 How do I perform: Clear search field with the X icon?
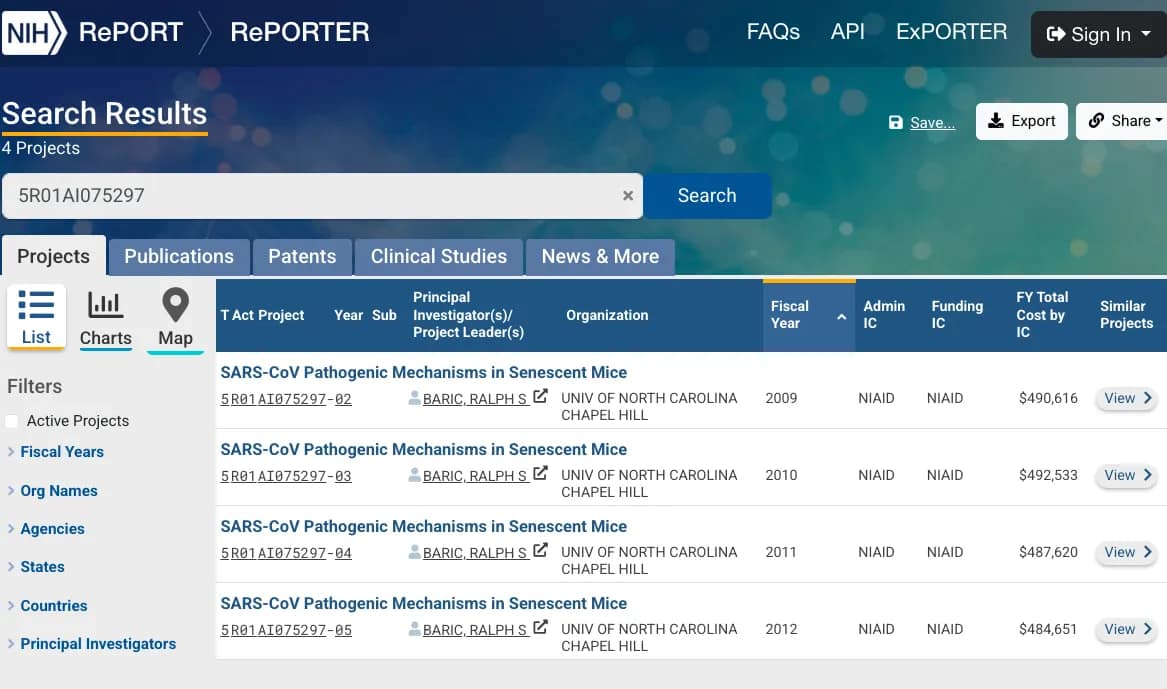pyautogui.click(x=627, y=196)
